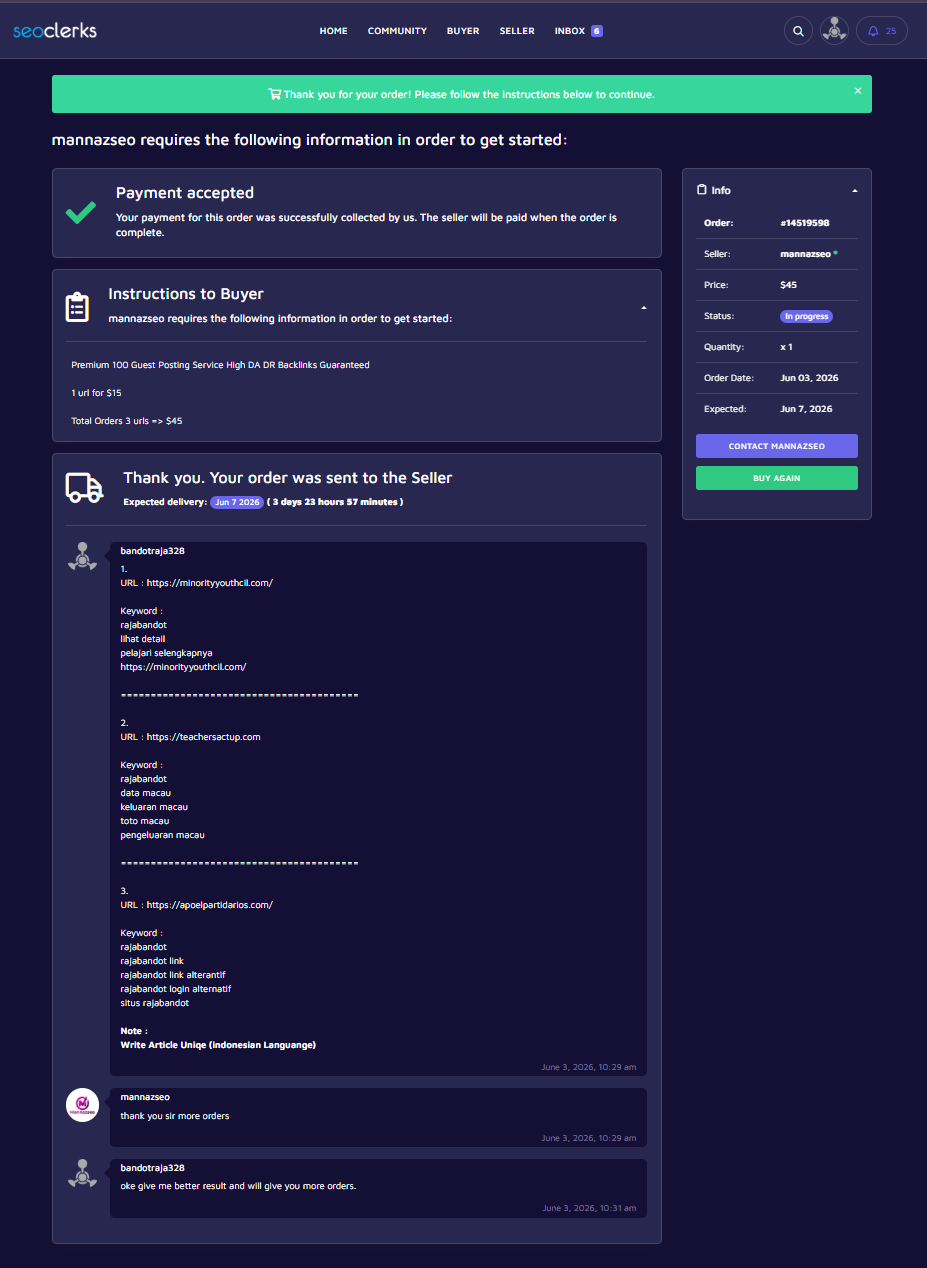This screenshot has width=927, height=1268.
Task: Open Inbox with 6 messages
Action: 578,31
